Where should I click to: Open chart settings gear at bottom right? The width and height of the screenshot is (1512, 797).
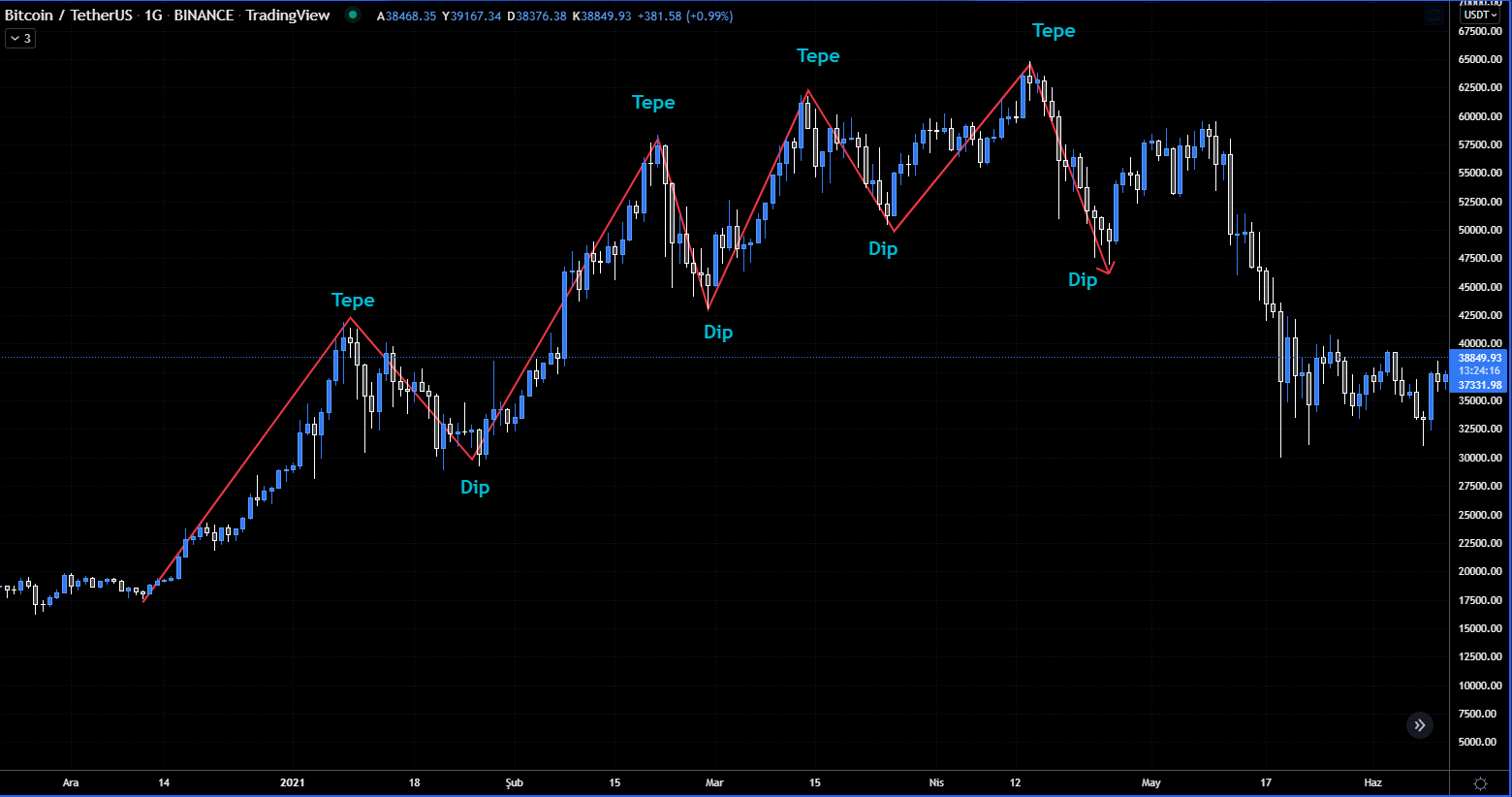(x=1480, y=783)
